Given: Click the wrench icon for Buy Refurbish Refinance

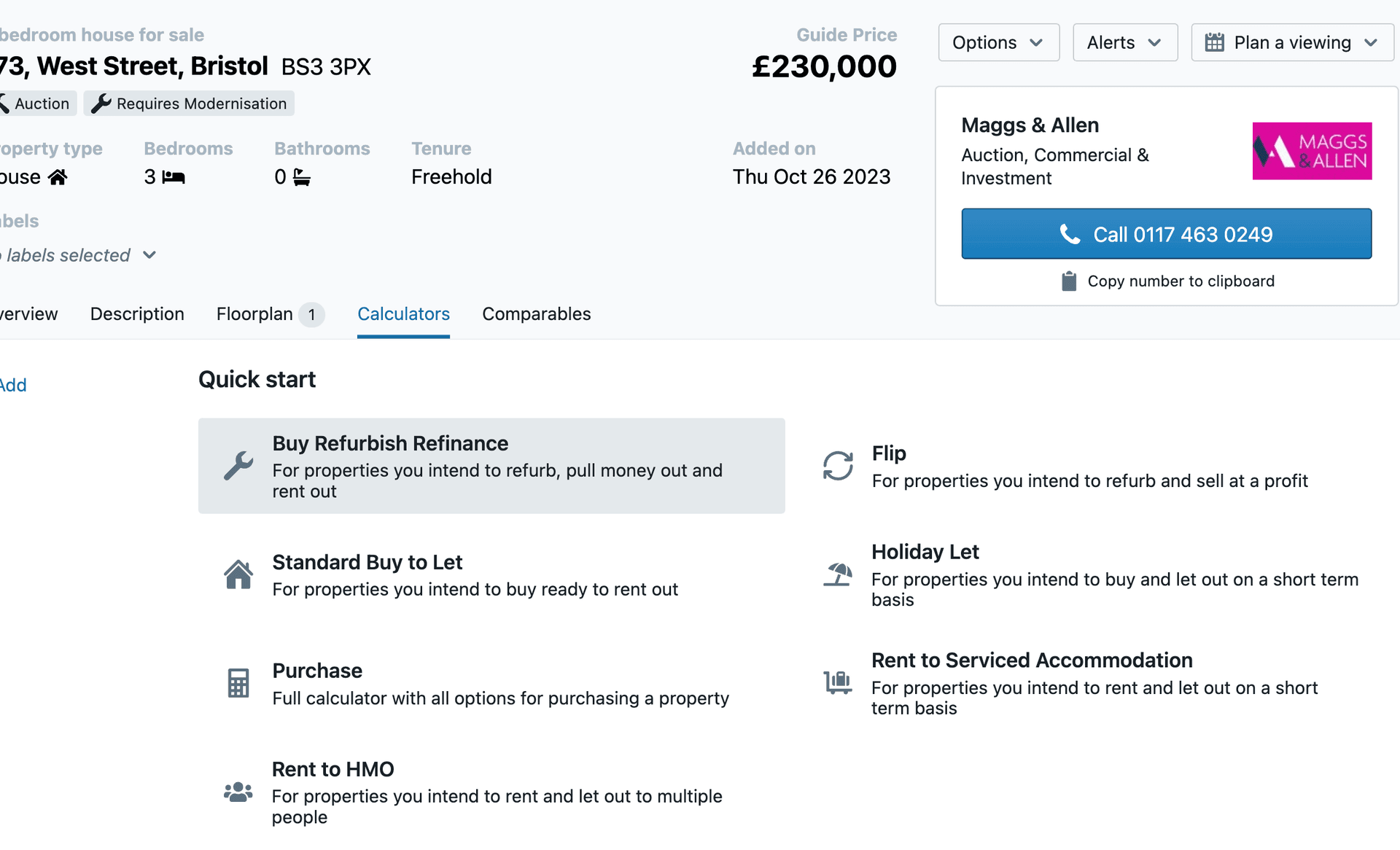Looking at the screenshot, I should [238, 466].
